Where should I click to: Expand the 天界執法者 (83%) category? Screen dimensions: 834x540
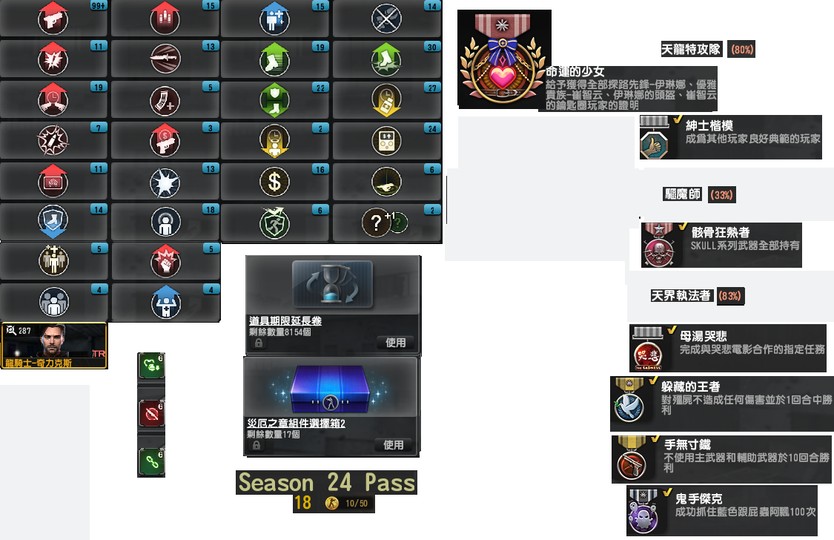point(697,296)
